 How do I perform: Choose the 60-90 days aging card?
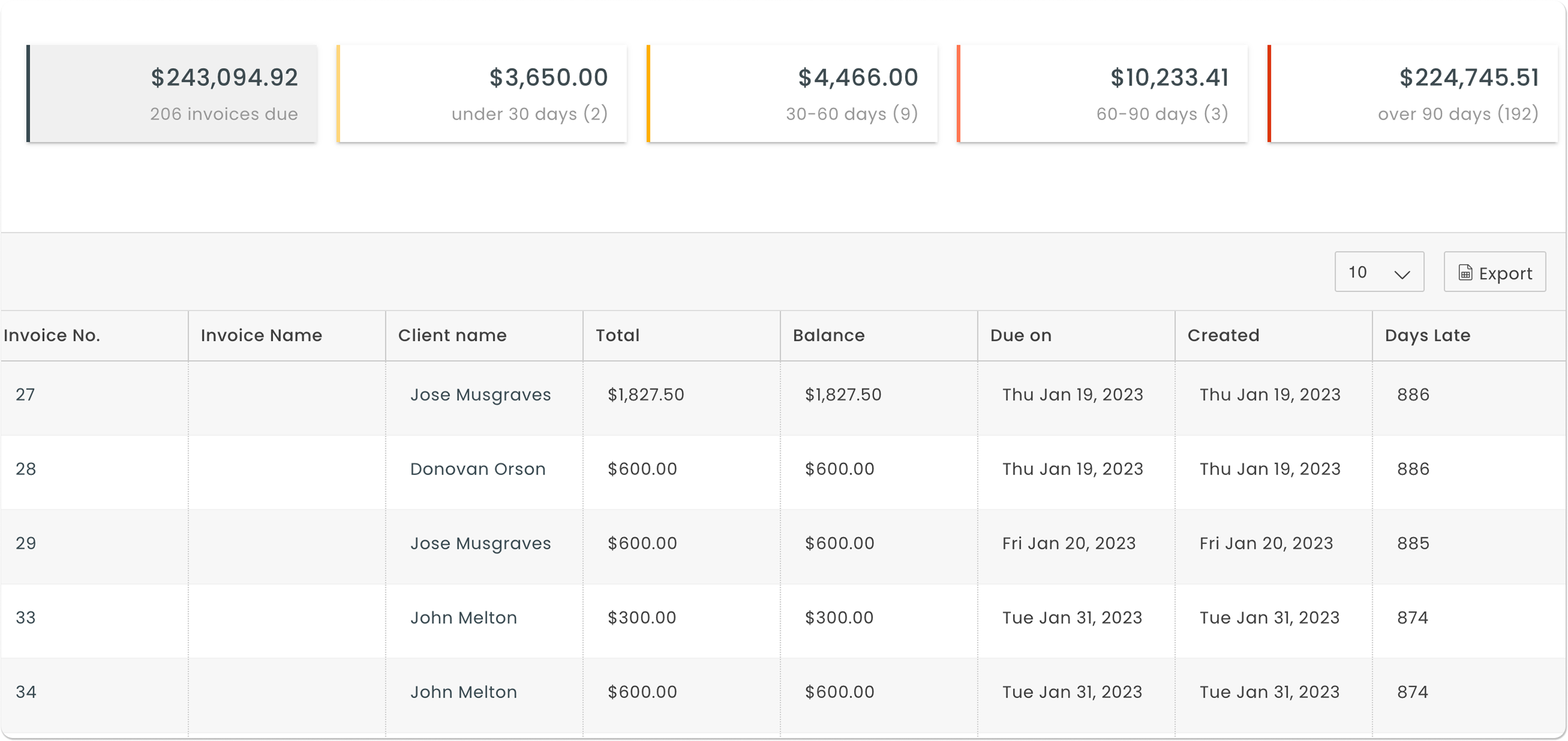[x=1102, y=93]
